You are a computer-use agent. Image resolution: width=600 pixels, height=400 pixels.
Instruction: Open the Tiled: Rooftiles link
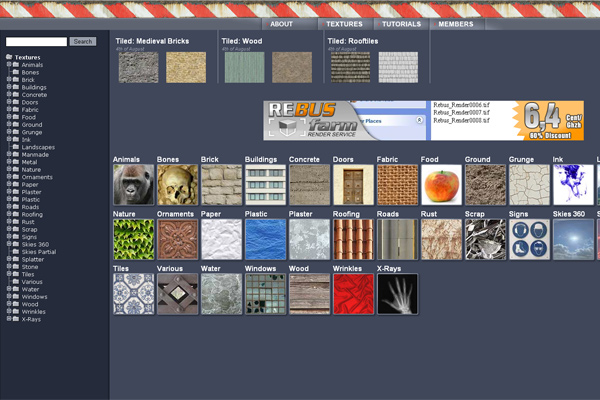pos(353,41)
